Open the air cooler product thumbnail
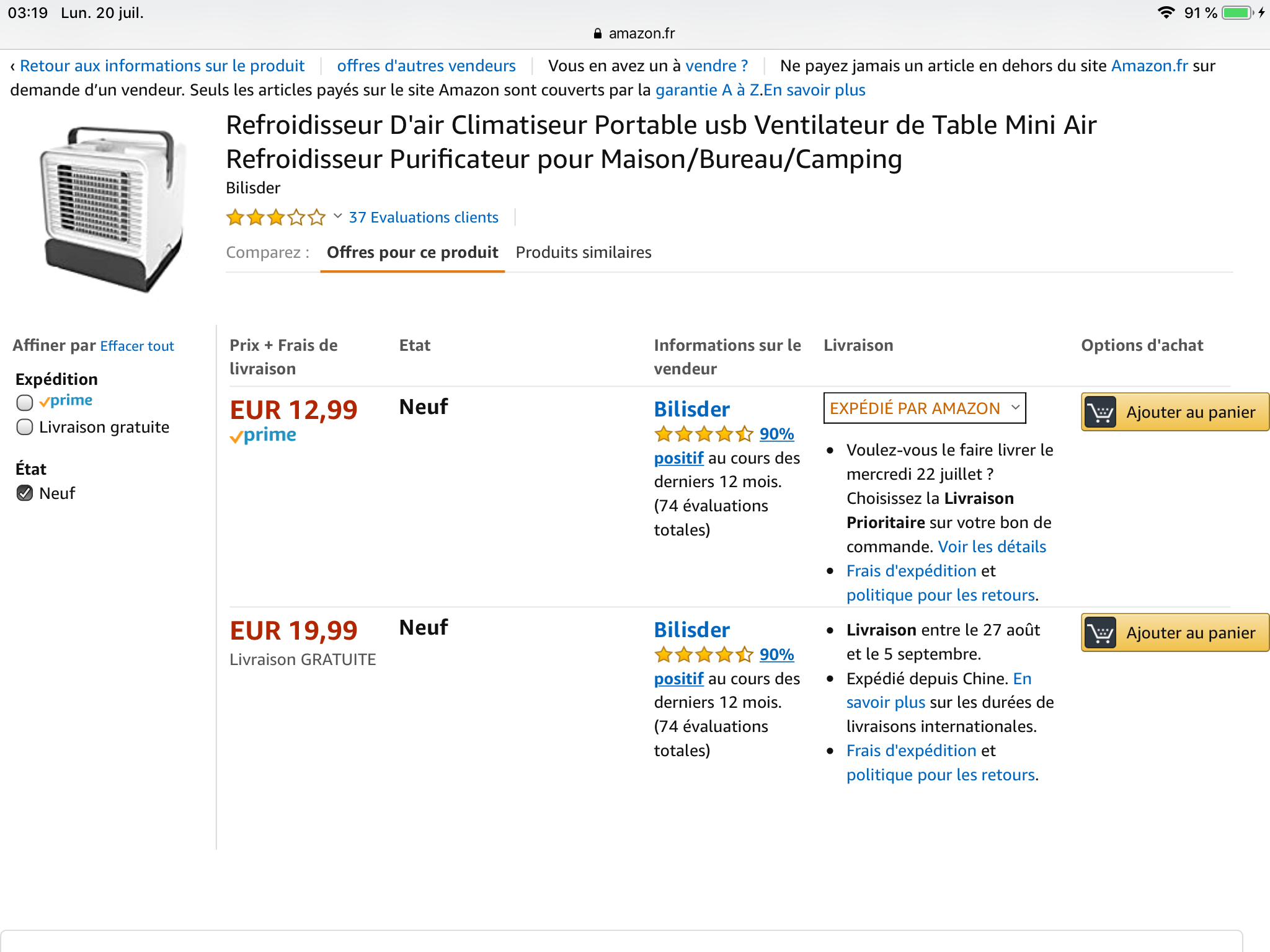This screenshot has height=952, width=1270. [x=113, y=208]
